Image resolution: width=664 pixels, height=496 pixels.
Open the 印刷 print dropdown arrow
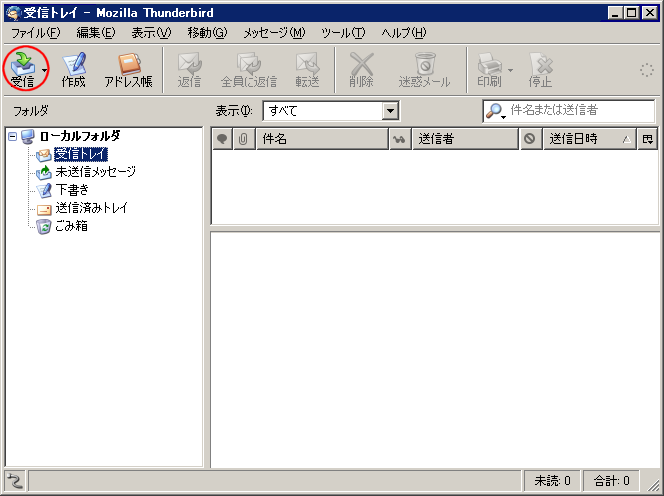tap(510, 70)
